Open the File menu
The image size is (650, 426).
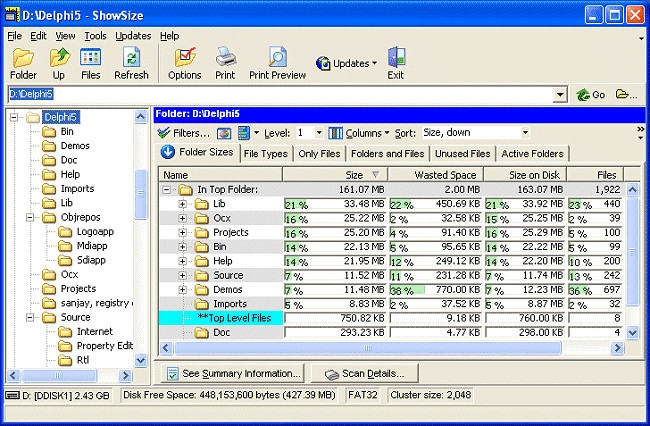(x=15, y=36)
